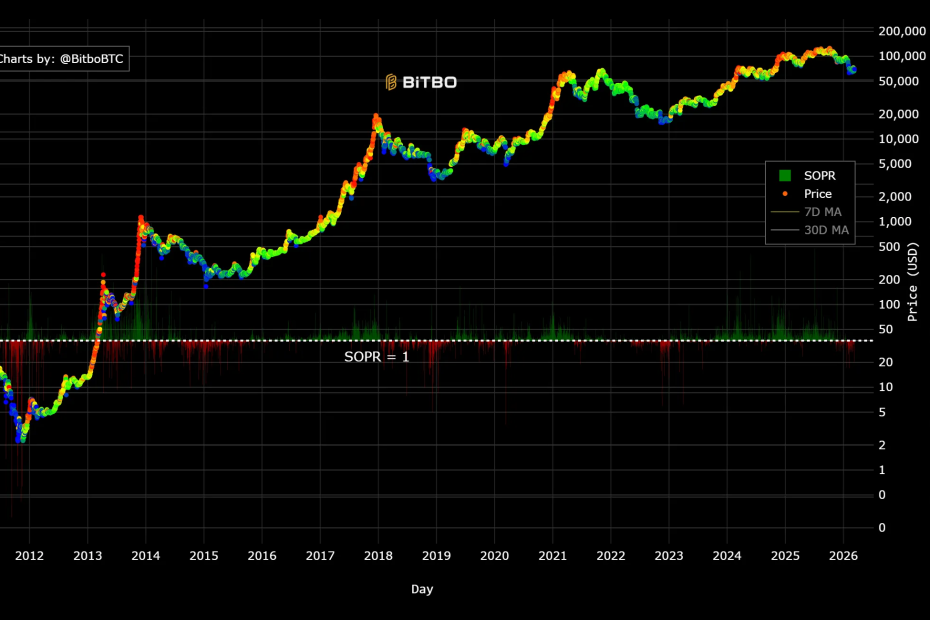Click the 2021 tick on the x-axis
Viewport: 930px width, 620px height.
coord(553,555)
